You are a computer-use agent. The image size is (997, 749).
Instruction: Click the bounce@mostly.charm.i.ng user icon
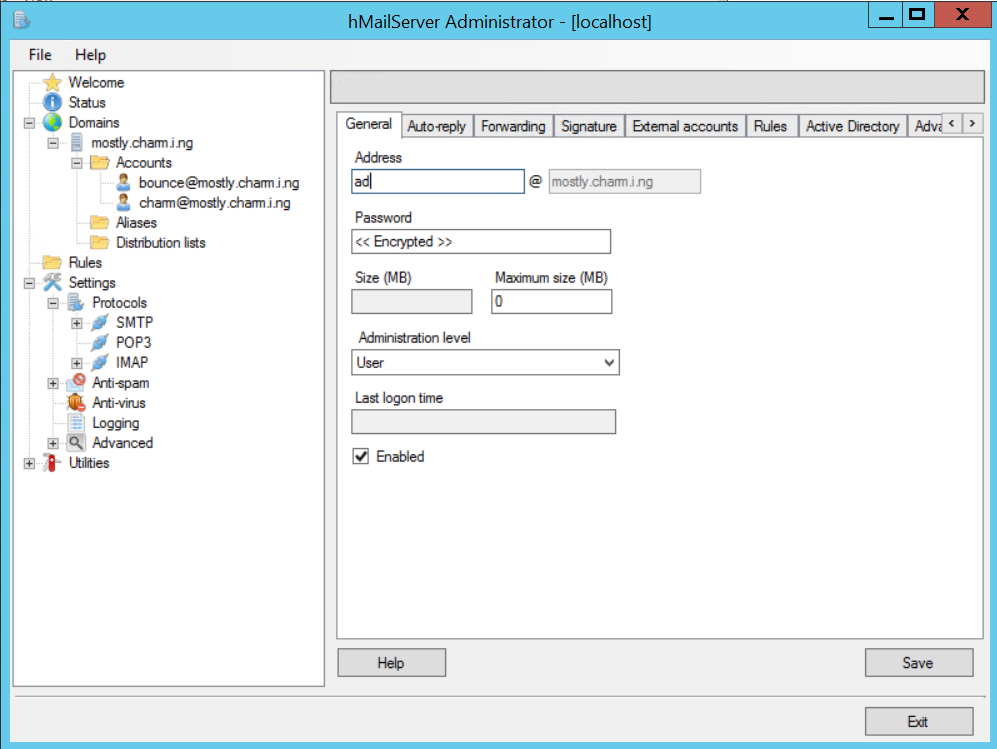(x=123, y=182)
